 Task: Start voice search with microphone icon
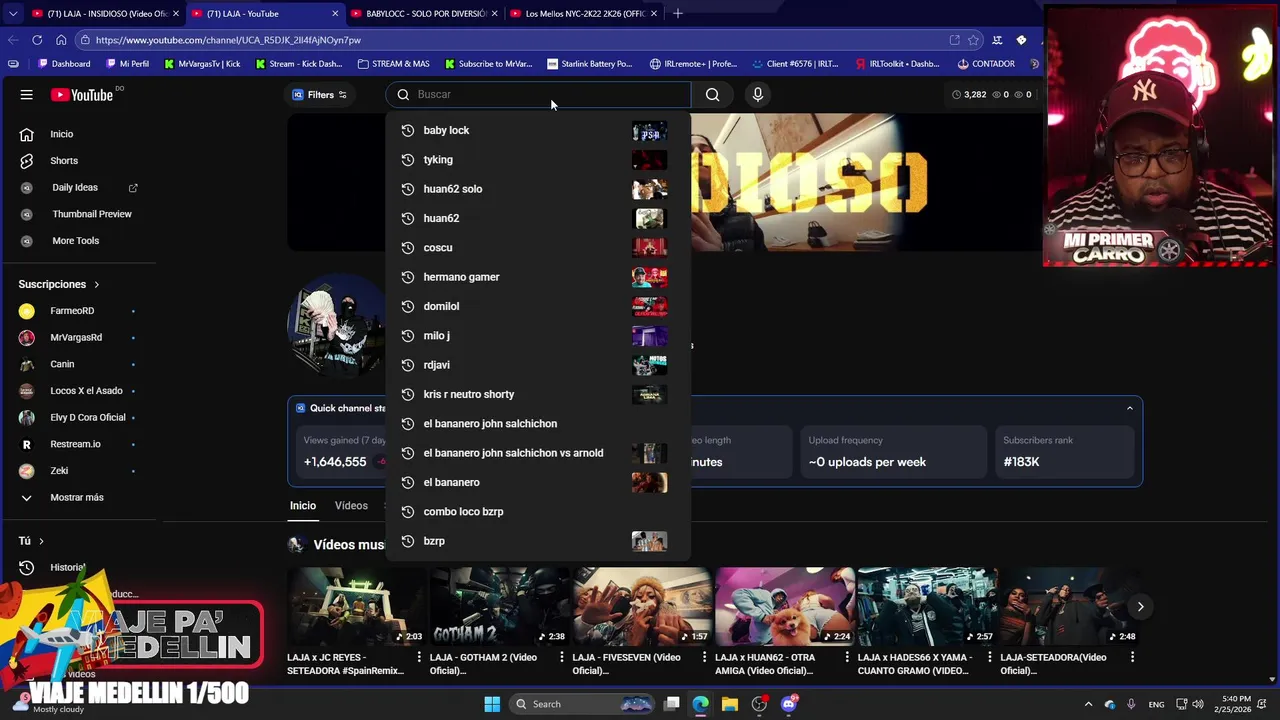pyautogui.click(x=757, y=94)
